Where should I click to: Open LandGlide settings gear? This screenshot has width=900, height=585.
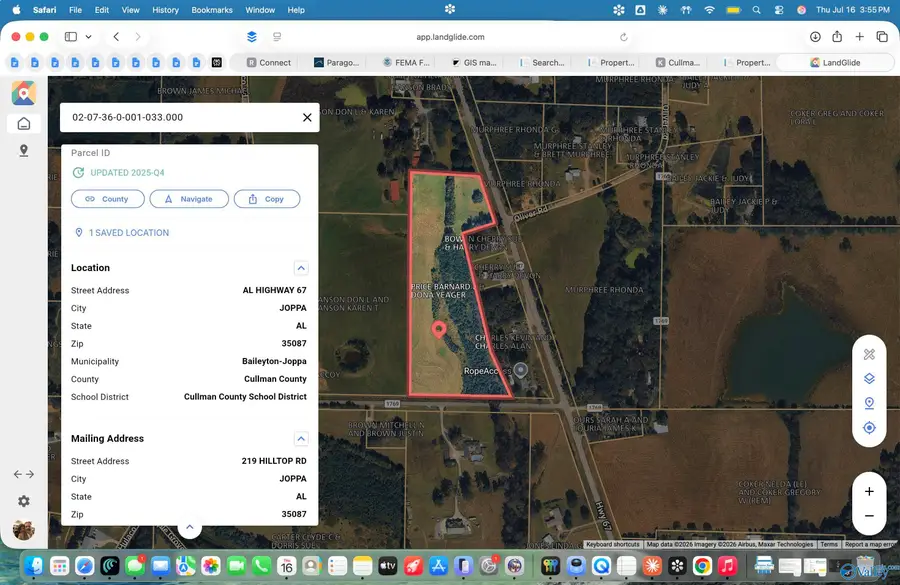pos(24,501)
